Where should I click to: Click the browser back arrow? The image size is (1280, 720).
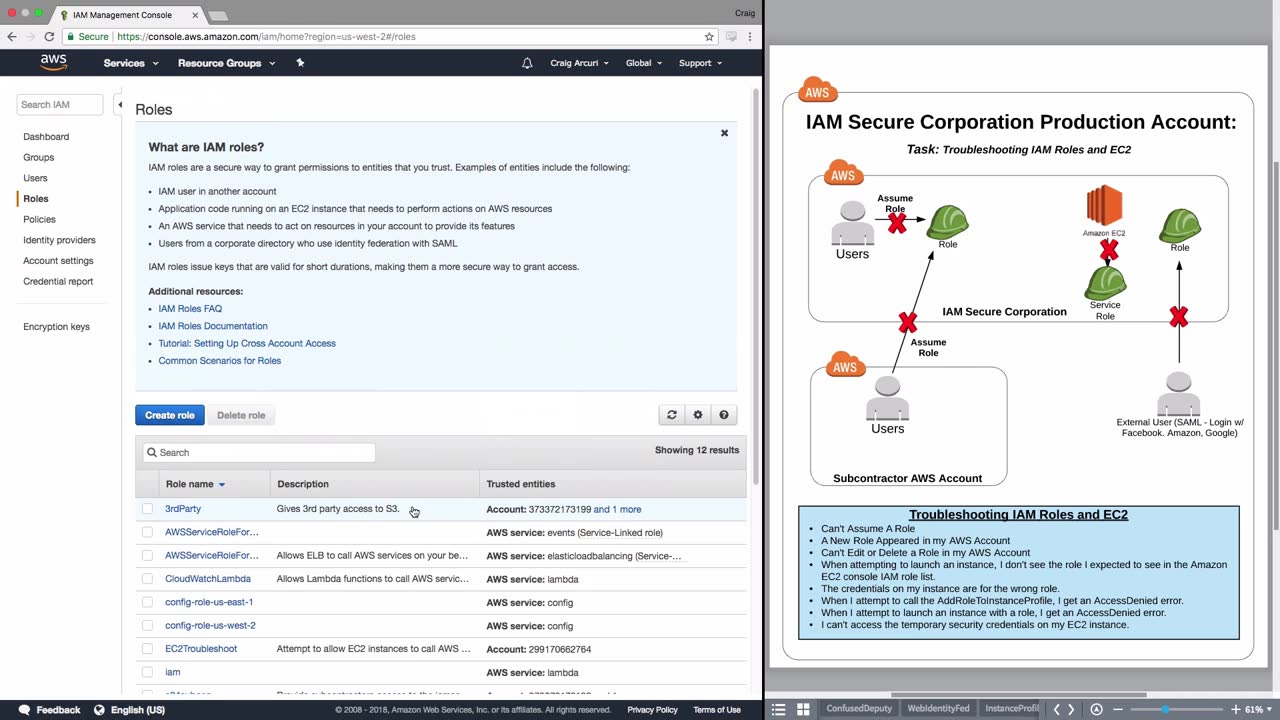[12, 37]
